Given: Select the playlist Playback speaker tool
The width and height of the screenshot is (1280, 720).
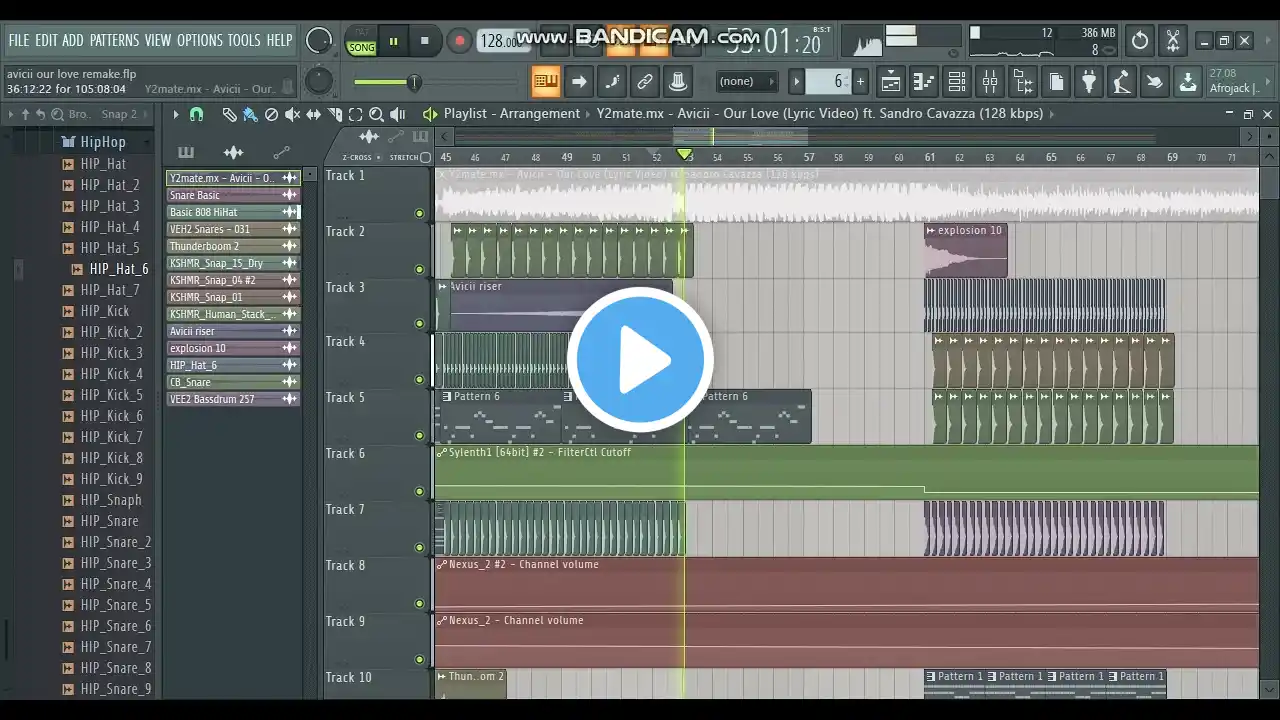Looking at the screenshot, I should click(398, 114).
